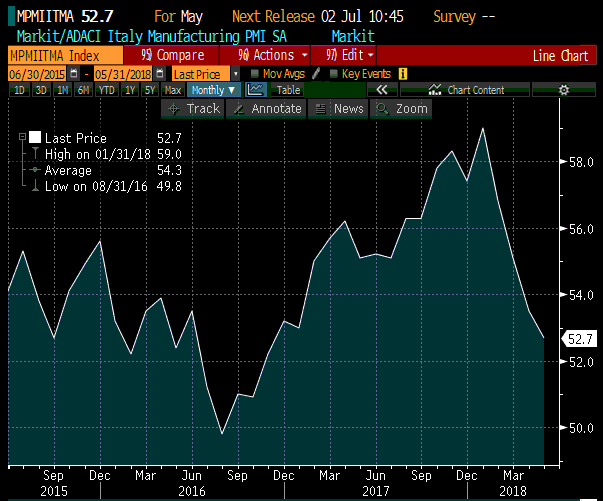Click the Markit source label

[353, 37]
